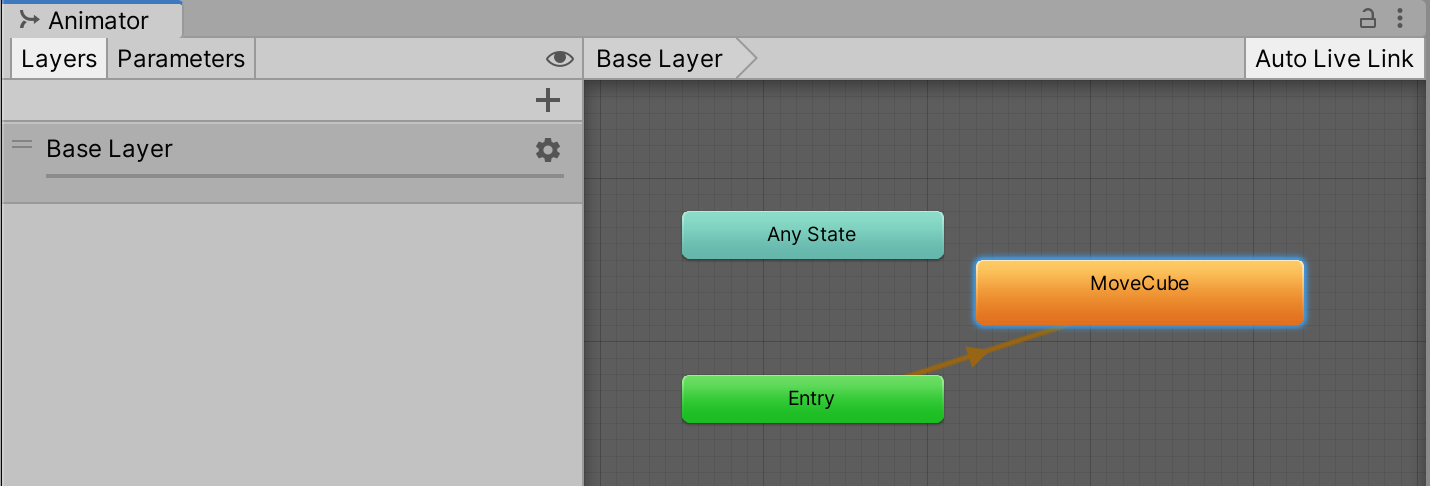Select the Entry node

coord(812,399)
